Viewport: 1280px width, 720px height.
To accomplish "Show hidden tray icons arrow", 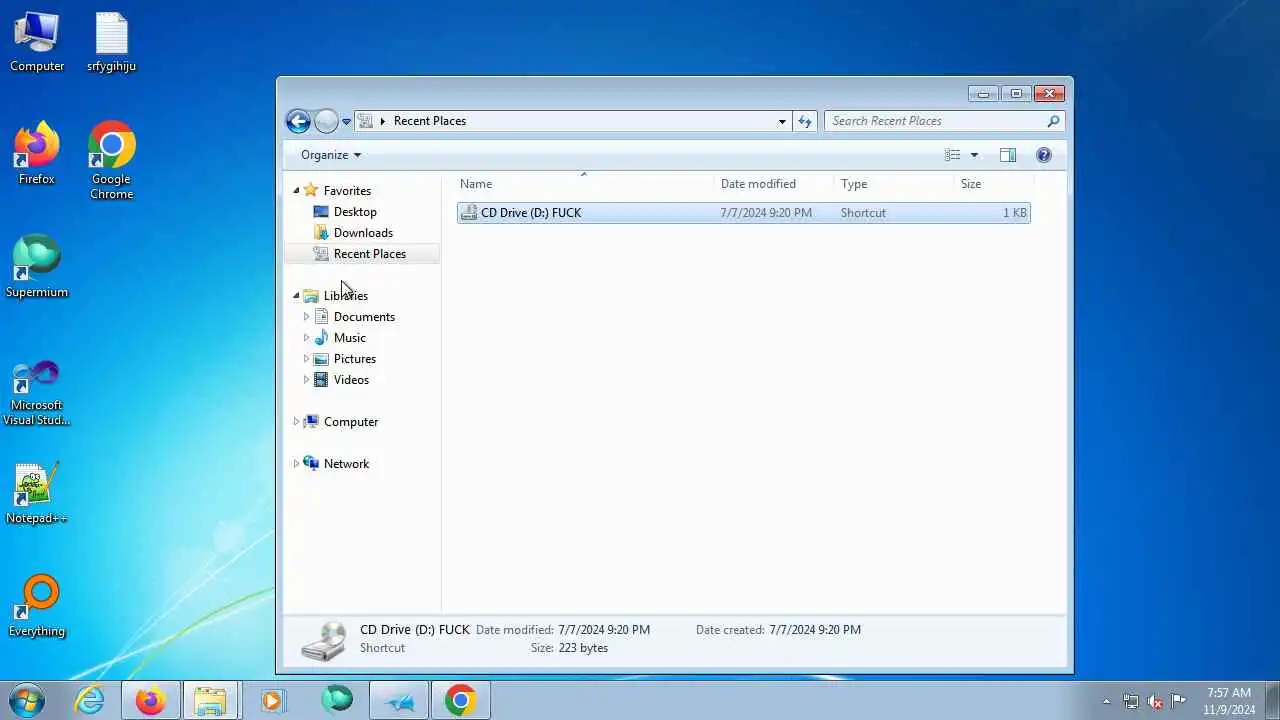I will pyautogui.click(x=1106, y=701).
